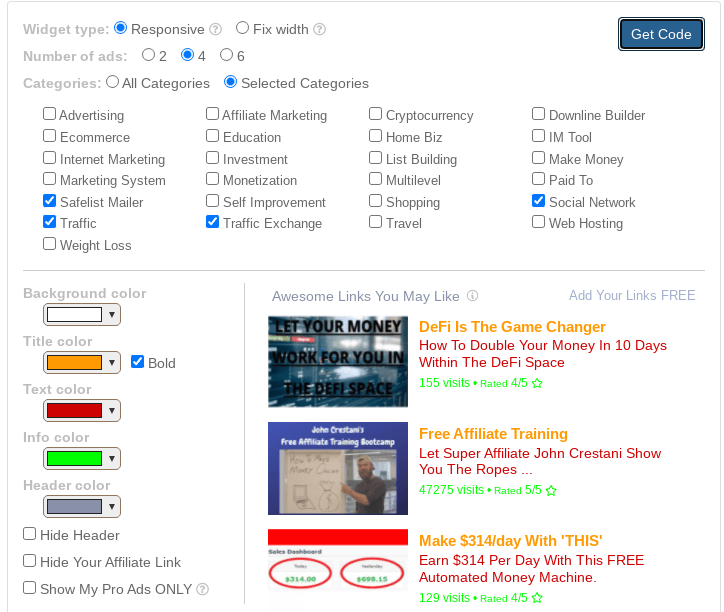Open DeFi Is The Game Changer link
This screenshot has height=612, width=724.
[512, 327]
